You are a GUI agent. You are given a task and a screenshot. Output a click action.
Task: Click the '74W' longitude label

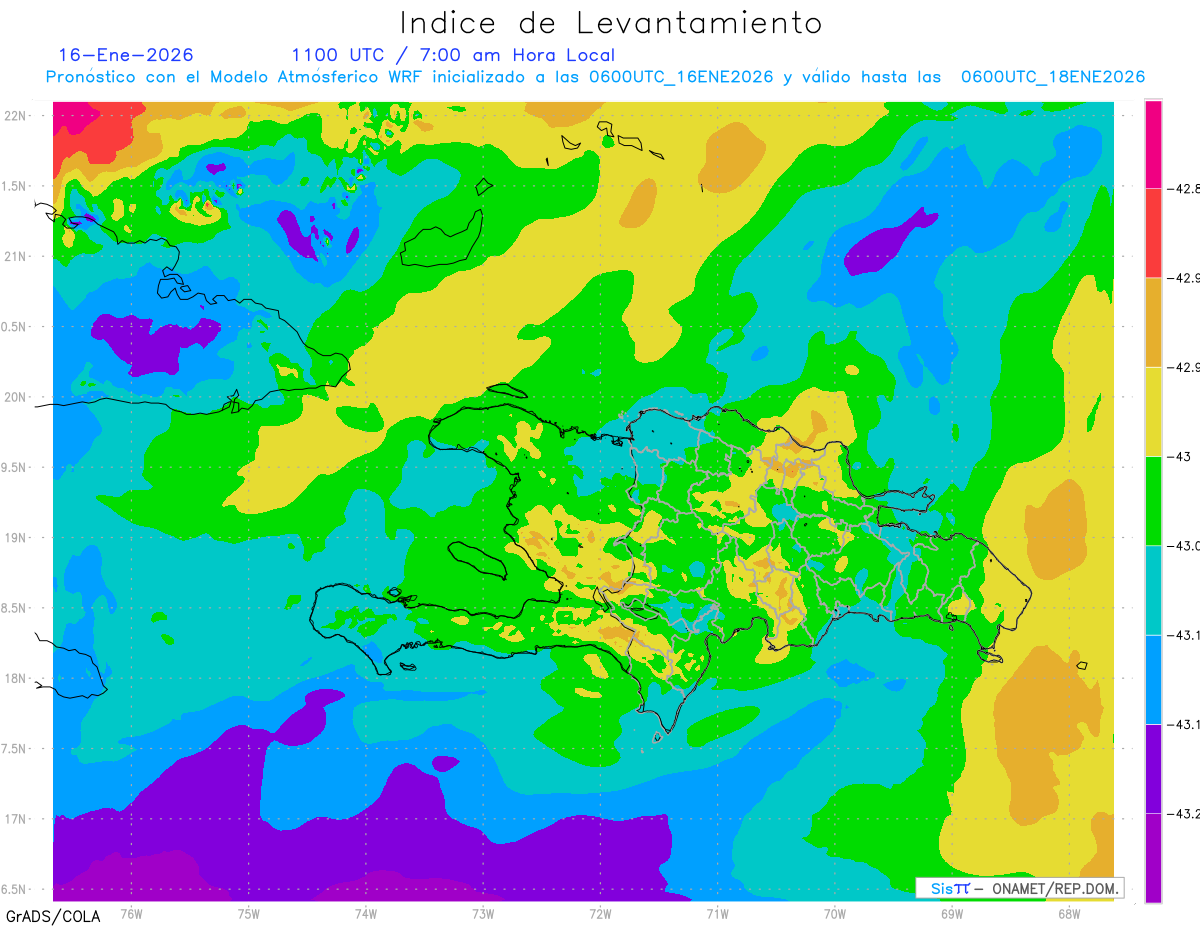(366, 914)
